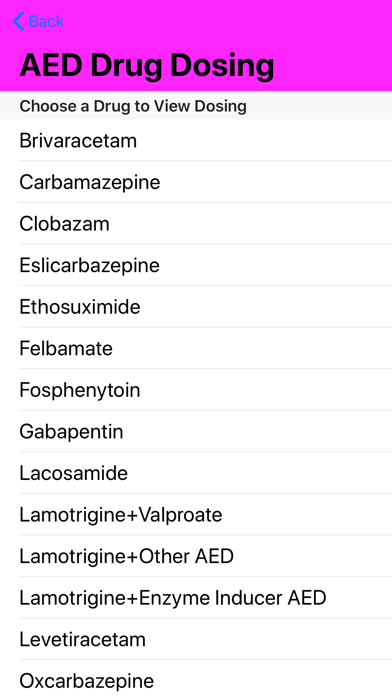Choose Gabapentin
The width and height of the screenshot is (392, 696).
196,431
